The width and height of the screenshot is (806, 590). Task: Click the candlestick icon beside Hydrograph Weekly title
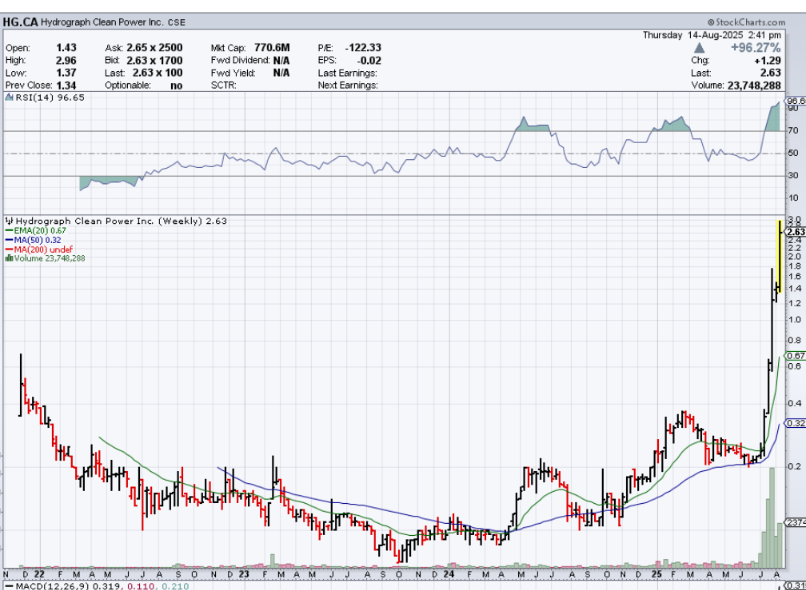pyautogui.click(x=8, y=221)
